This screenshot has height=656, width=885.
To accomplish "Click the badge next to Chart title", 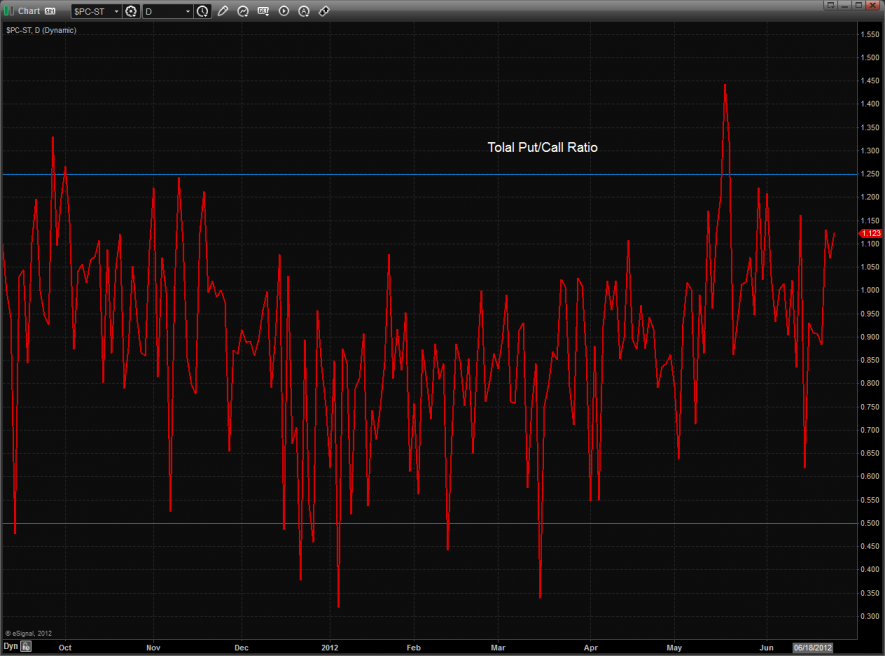I will click(x=50, y=10).
